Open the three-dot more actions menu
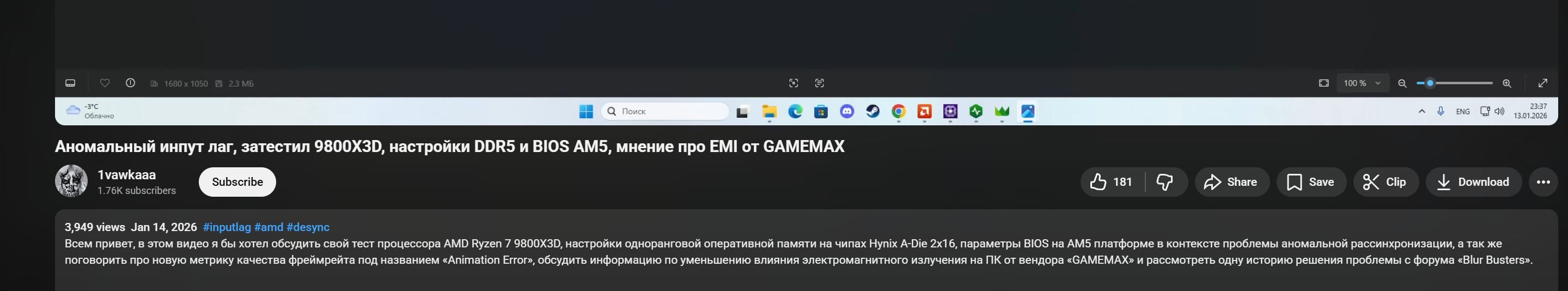The height and width of the screenshot is (291, 1568). pos(1543,182)
